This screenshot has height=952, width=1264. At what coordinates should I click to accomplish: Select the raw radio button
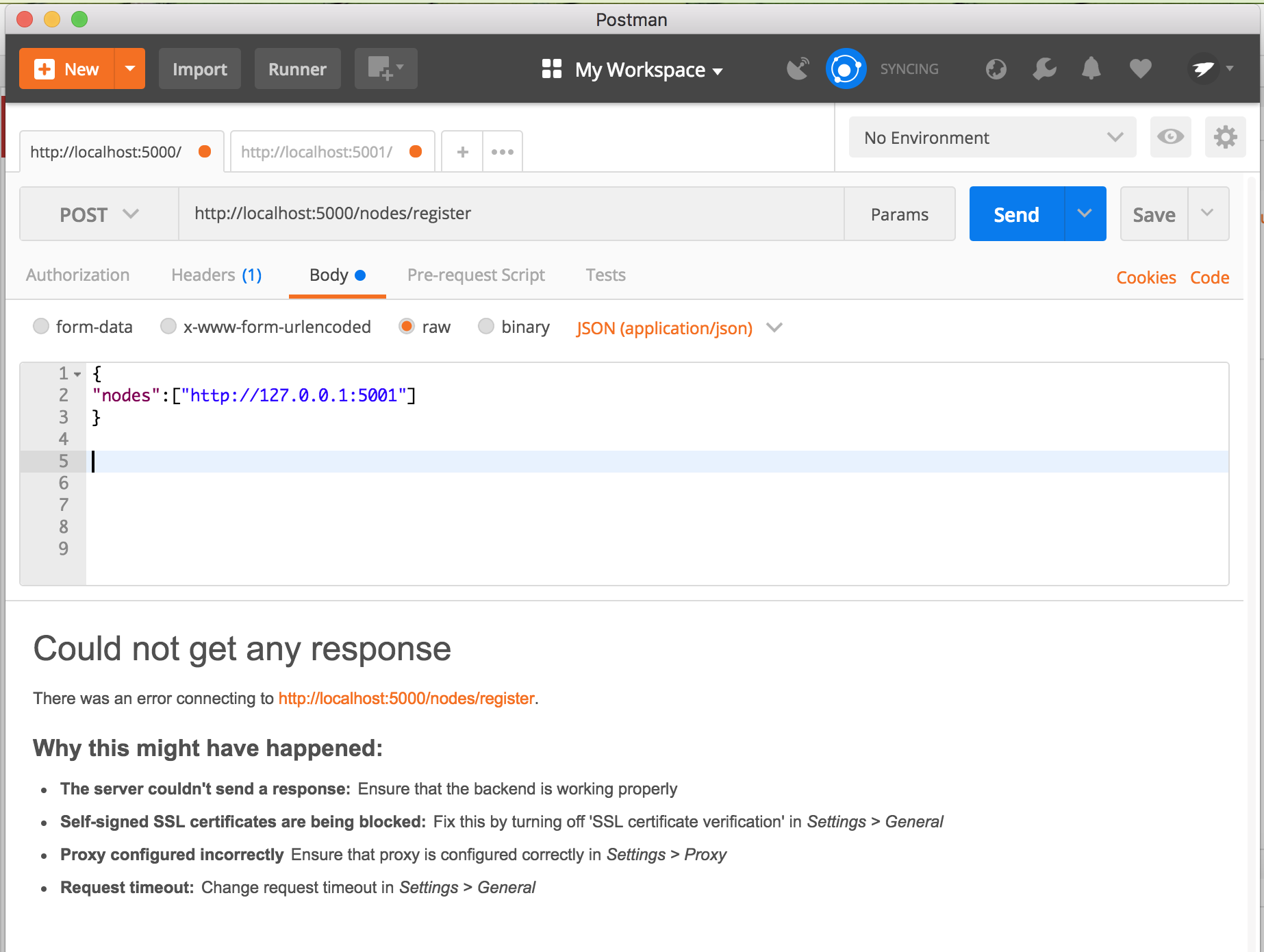(407, 327)
